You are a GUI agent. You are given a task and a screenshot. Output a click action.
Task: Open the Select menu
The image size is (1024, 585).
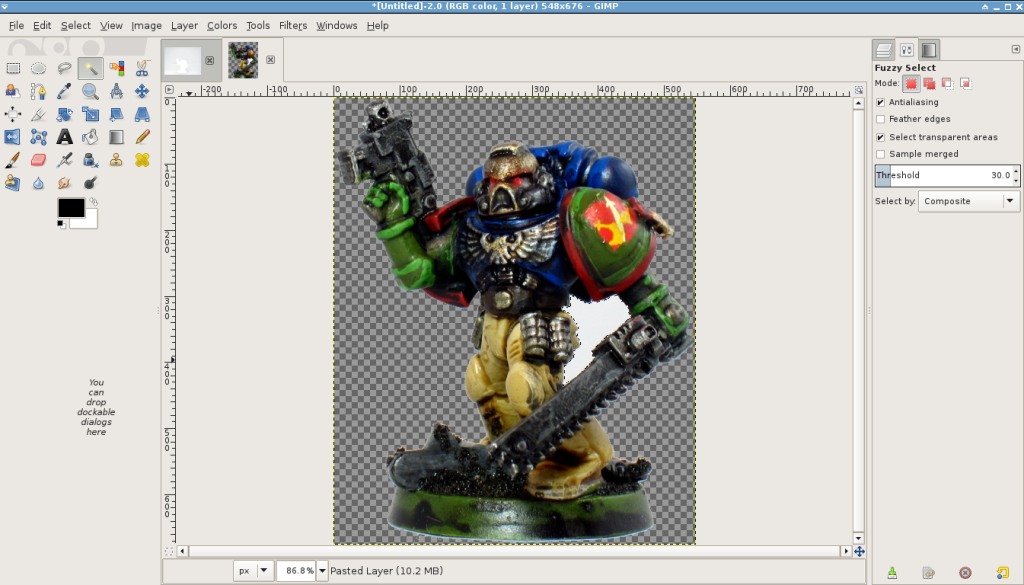(x=76, y=25)
